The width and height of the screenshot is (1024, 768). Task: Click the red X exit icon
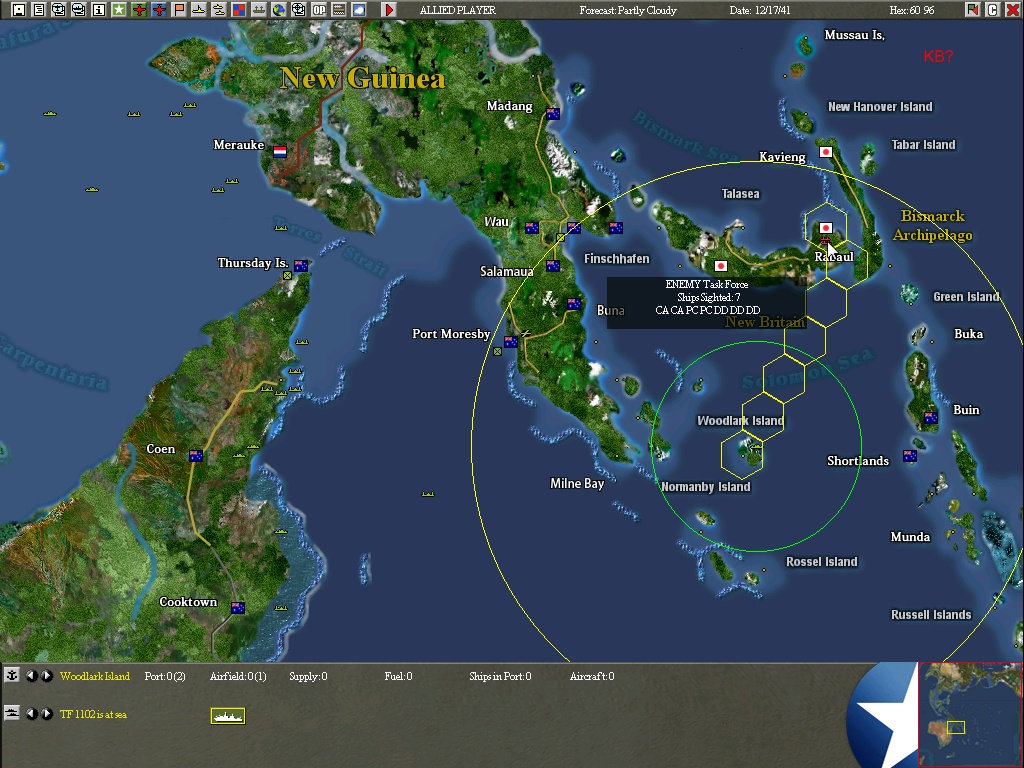tap(1012, 10)
